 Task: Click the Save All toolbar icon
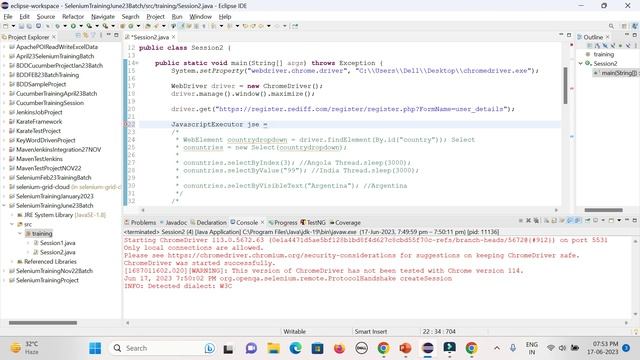point(29,26)
